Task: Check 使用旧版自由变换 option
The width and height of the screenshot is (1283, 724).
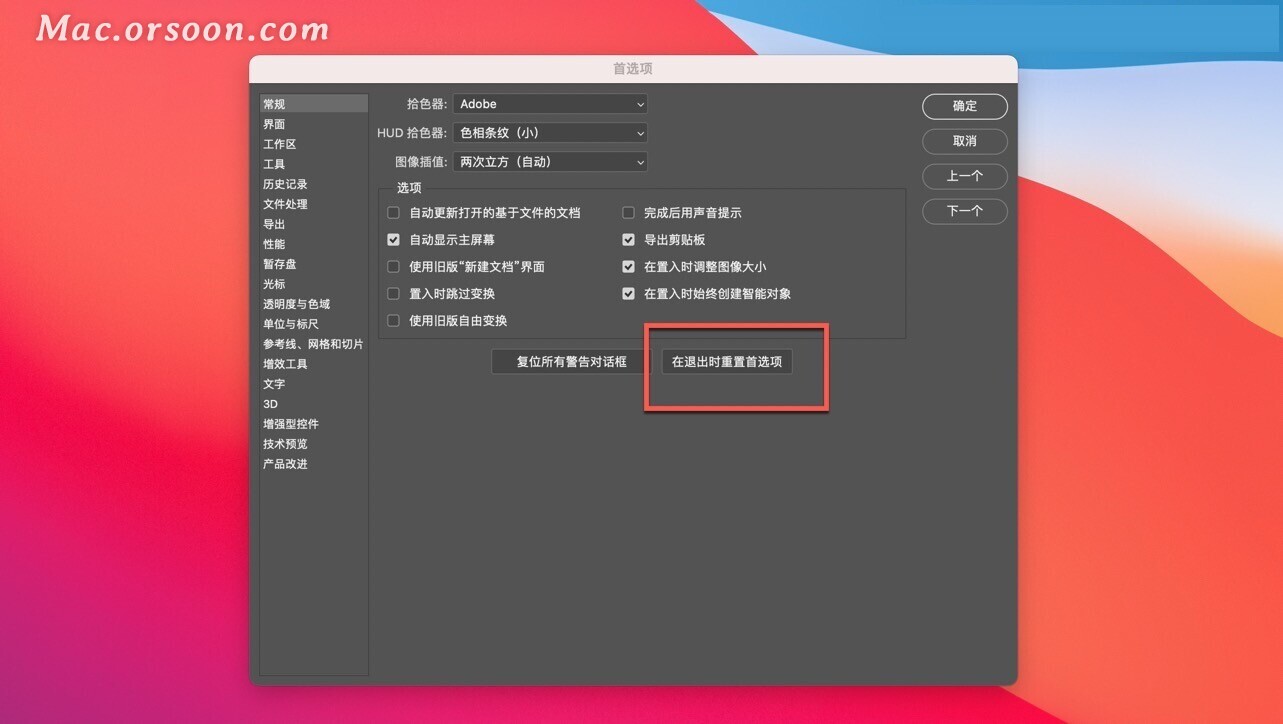Action: point(393,321)
